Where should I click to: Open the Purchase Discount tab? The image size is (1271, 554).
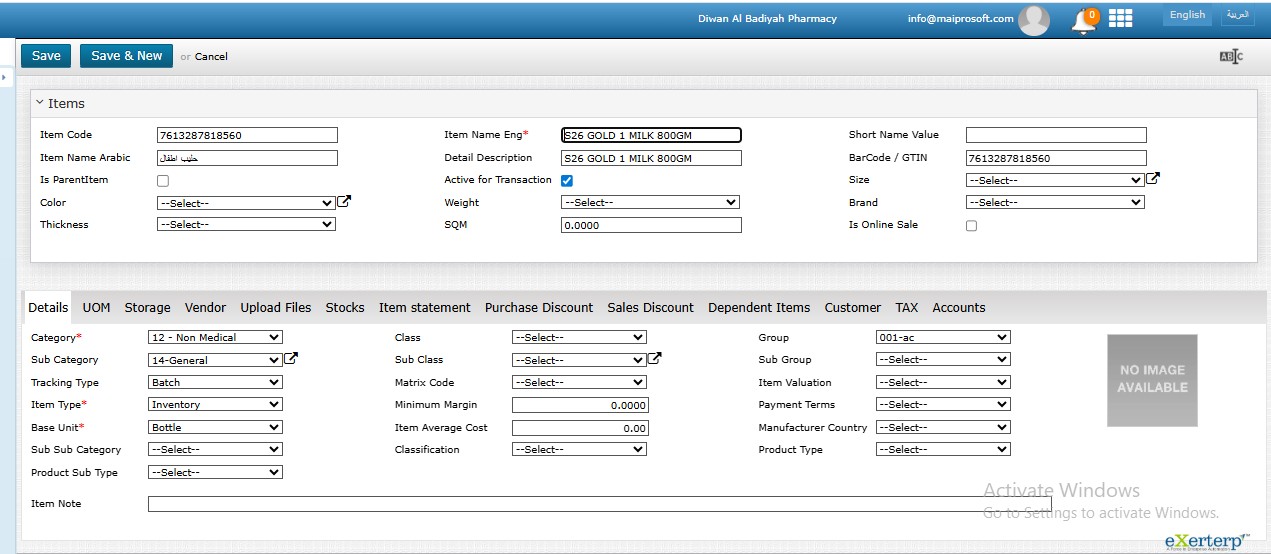(x=539, y=308)
